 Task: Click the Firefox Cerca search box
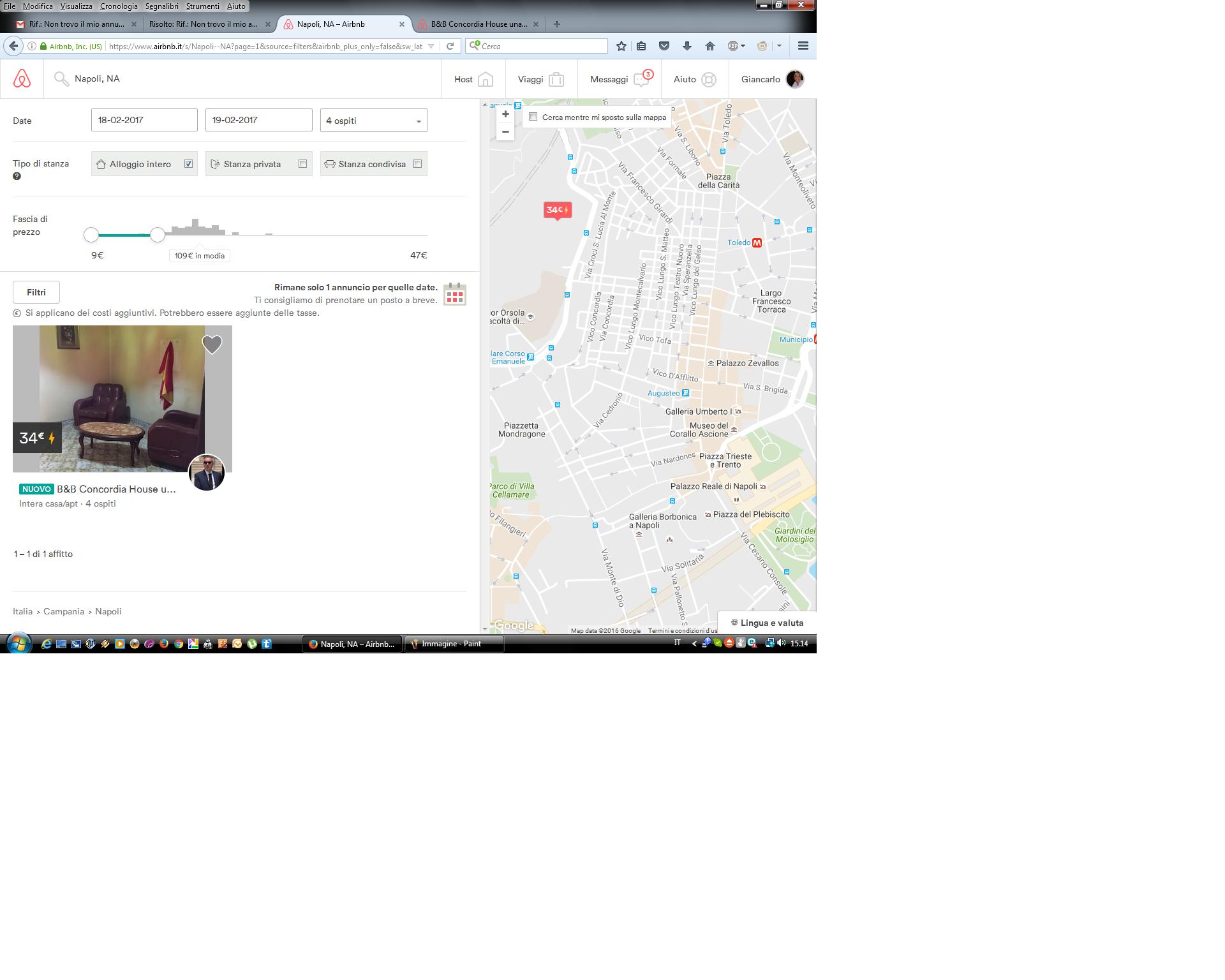pyautogui.click(x=537, y=46)
